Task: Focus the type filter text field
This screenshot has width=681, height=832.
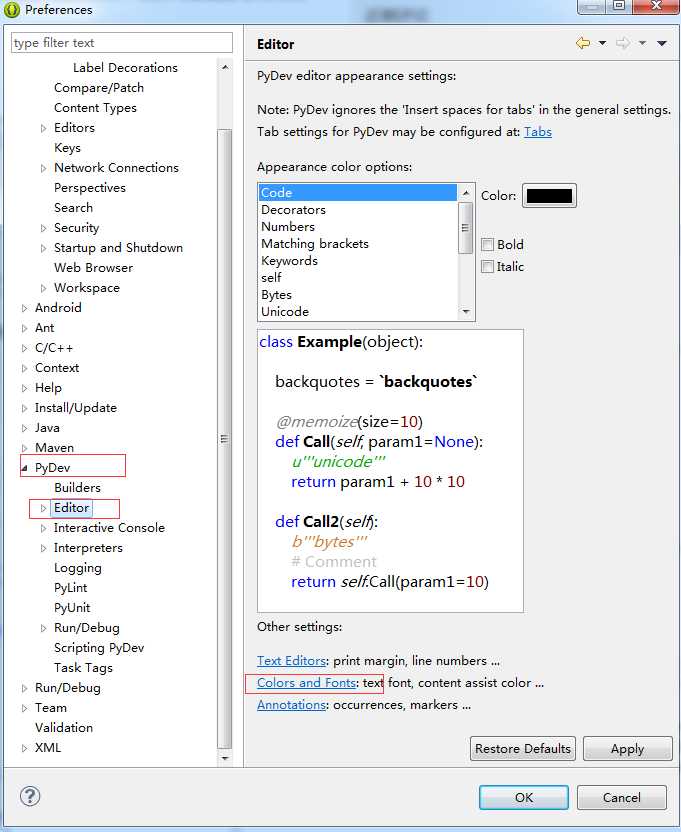Action: (x=122, y=42)
